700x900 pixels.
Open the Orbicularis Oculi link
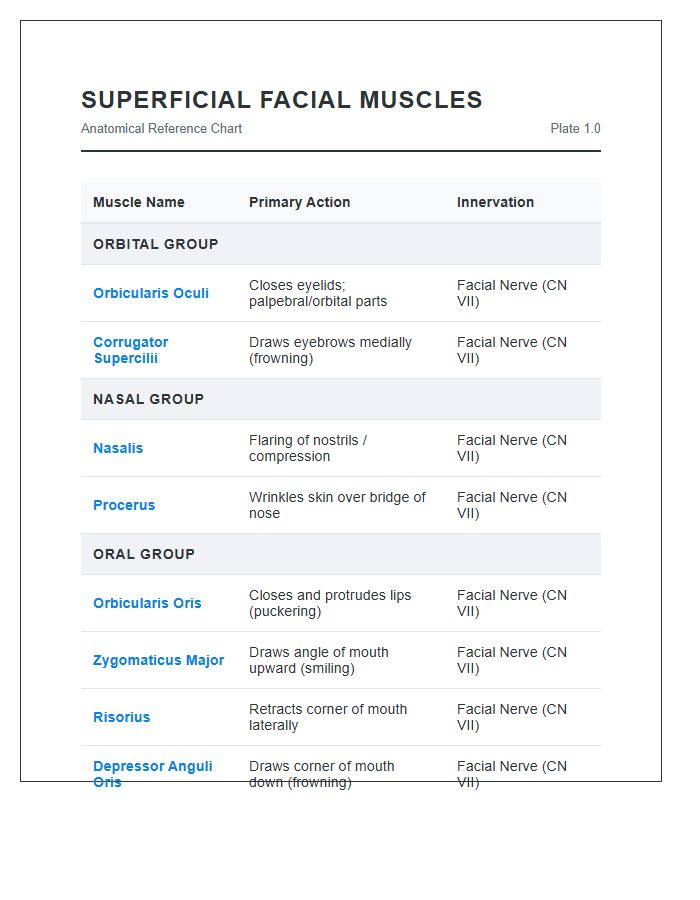coord(151,293)
